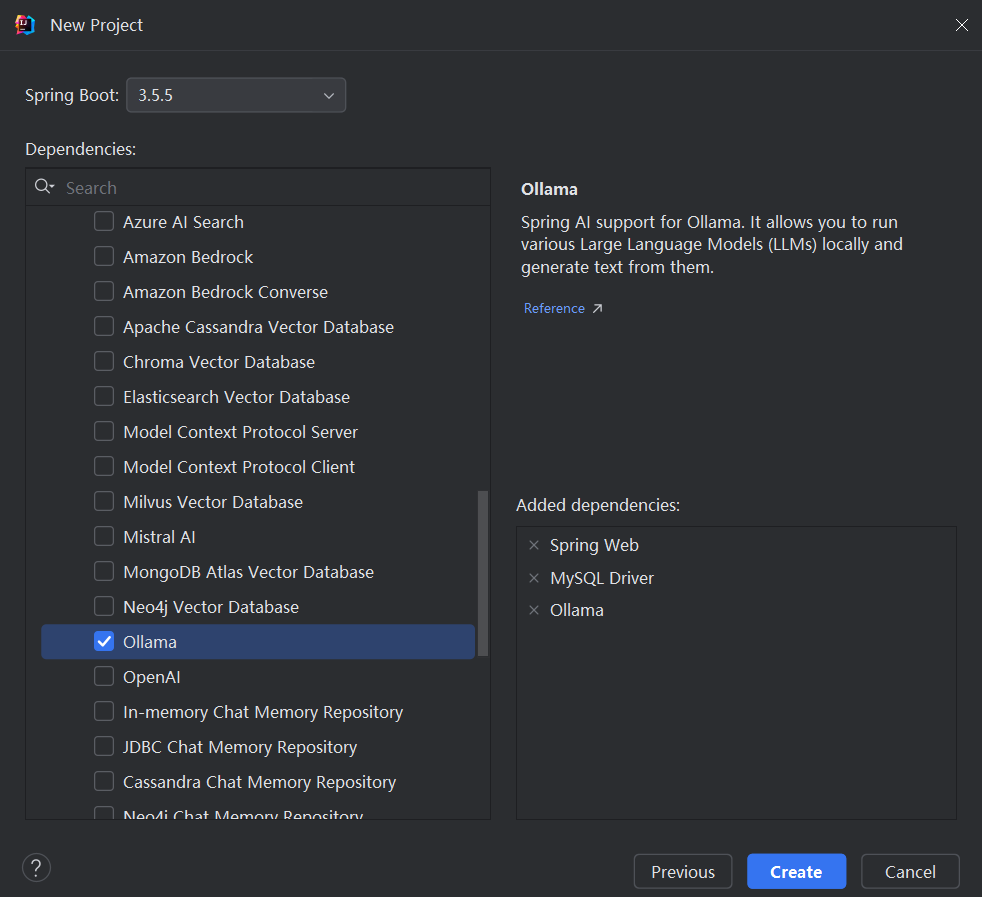982x897 pixels.
Task: Select Ollama in added dependencies list
Action: pyautogui.click(x=577, y=610)
